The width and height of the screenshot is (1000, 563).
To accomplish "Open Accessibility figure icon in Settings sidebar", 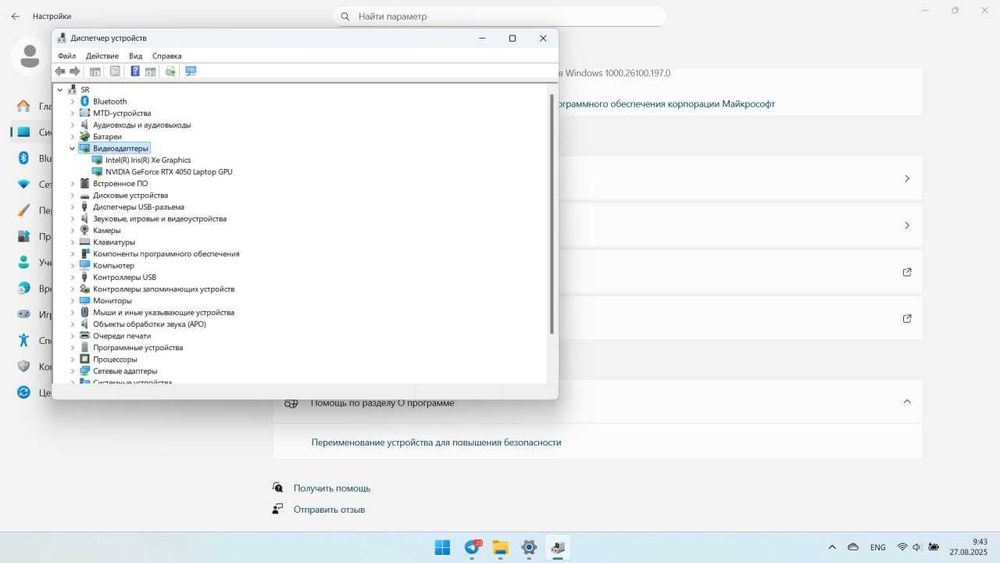I will [24, 340].
